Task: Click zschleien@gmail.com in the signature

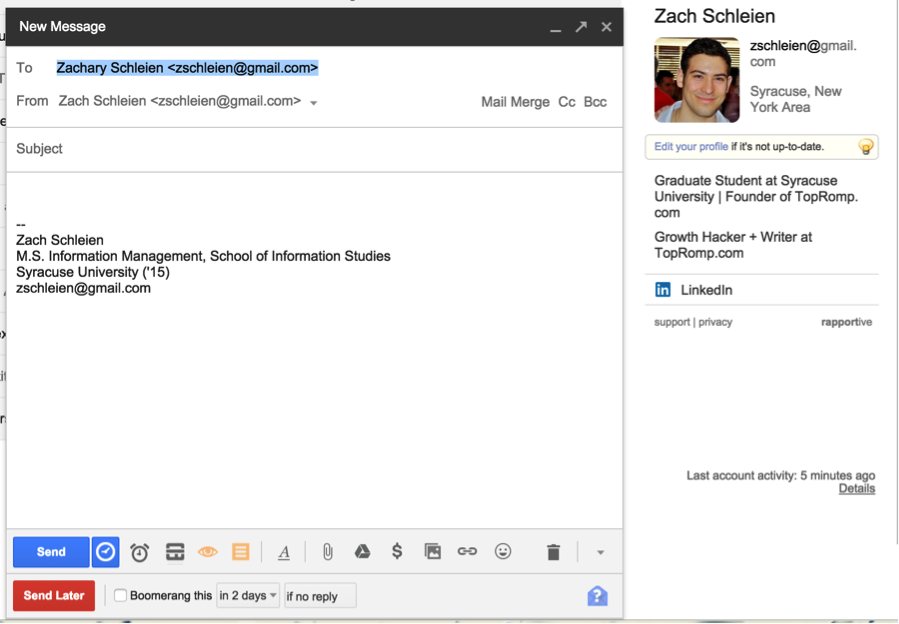Action: tap(83, 288)
